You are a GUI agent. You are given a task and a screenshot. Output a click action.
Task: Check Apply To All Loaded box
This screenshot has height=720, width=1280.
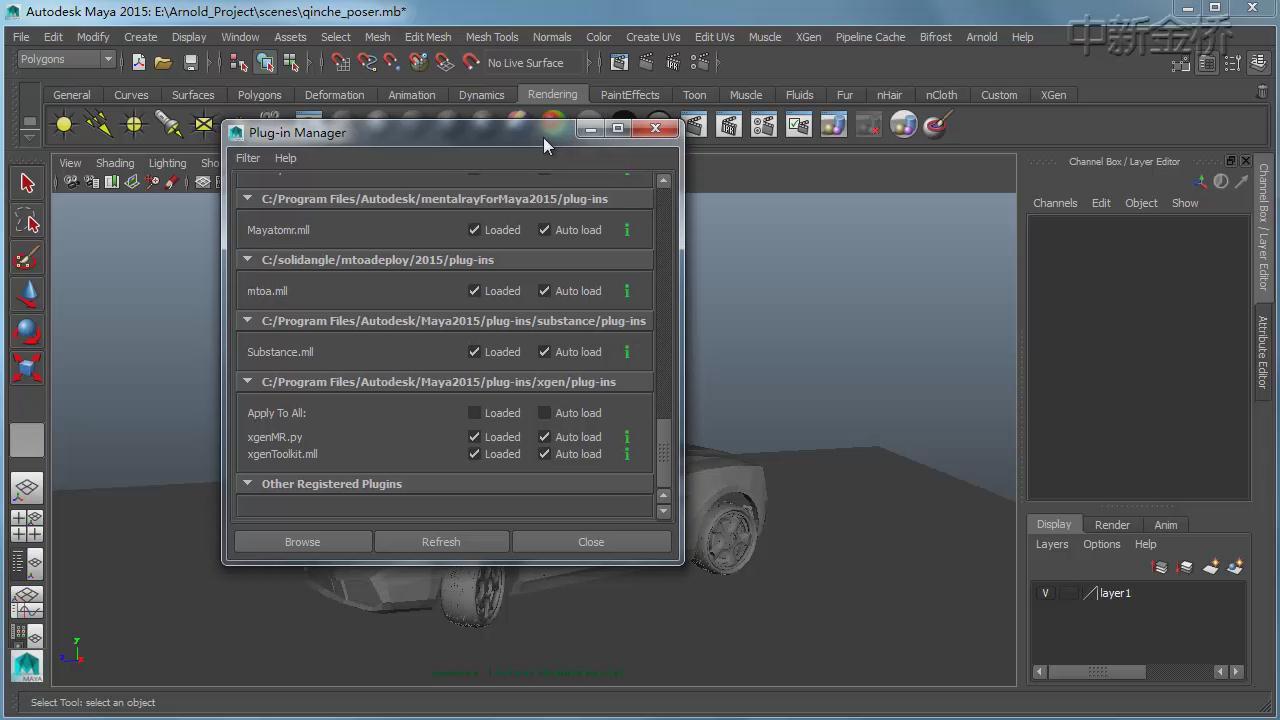tap(474, 413)
